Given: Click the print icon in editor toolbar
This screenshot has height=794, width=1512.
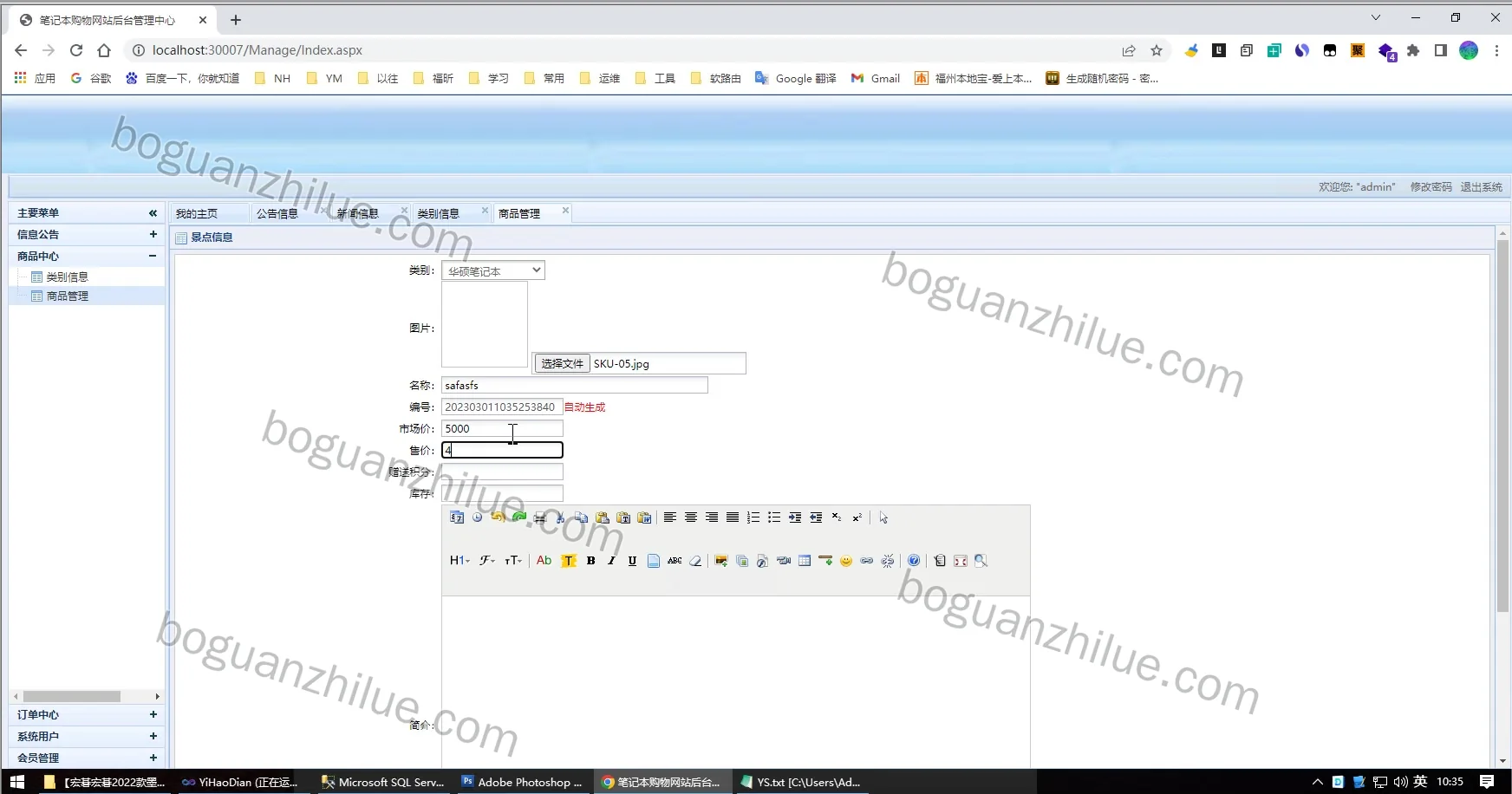Looking at the screenshot, I should coord(539,517).
